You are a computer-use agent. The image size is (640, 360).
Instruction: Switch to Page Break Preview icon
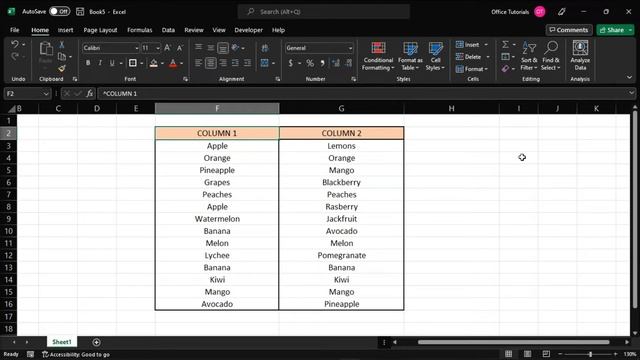point(546,354)
